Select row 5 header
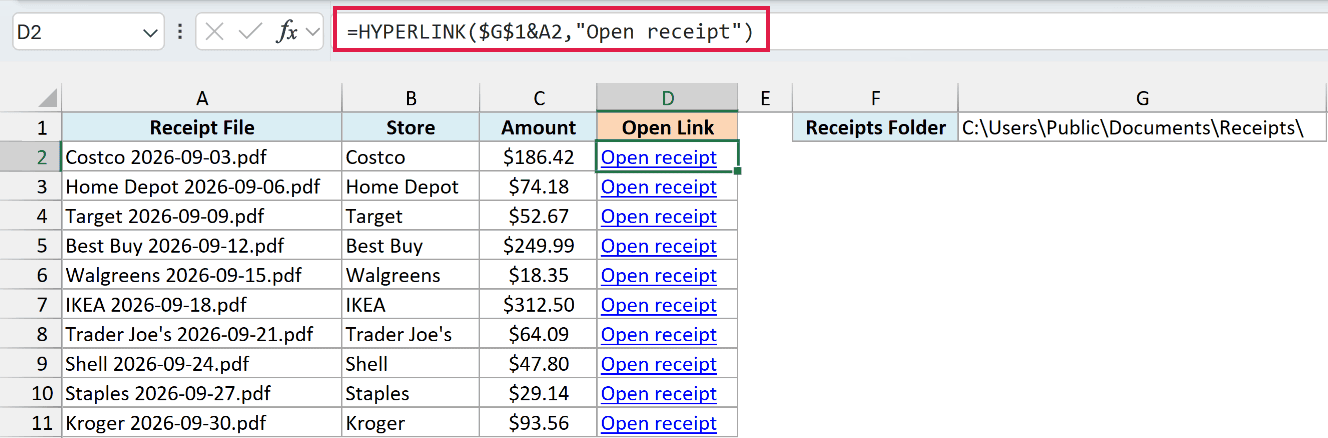The image size is (1328, 438). click(x=30, y=246)
